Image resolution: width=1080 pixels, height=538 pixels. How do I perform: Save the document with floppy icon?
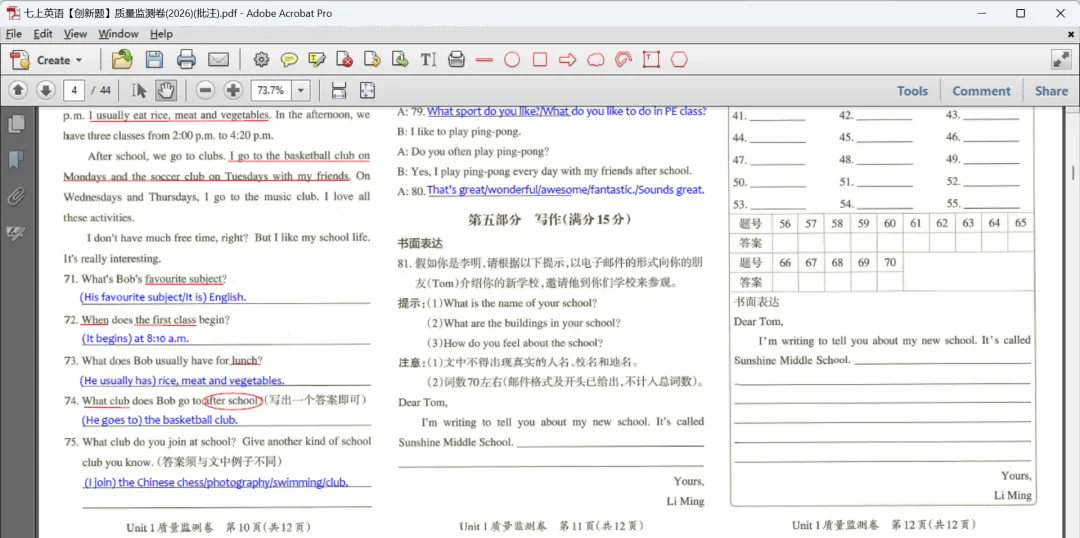tap(154, 60)
